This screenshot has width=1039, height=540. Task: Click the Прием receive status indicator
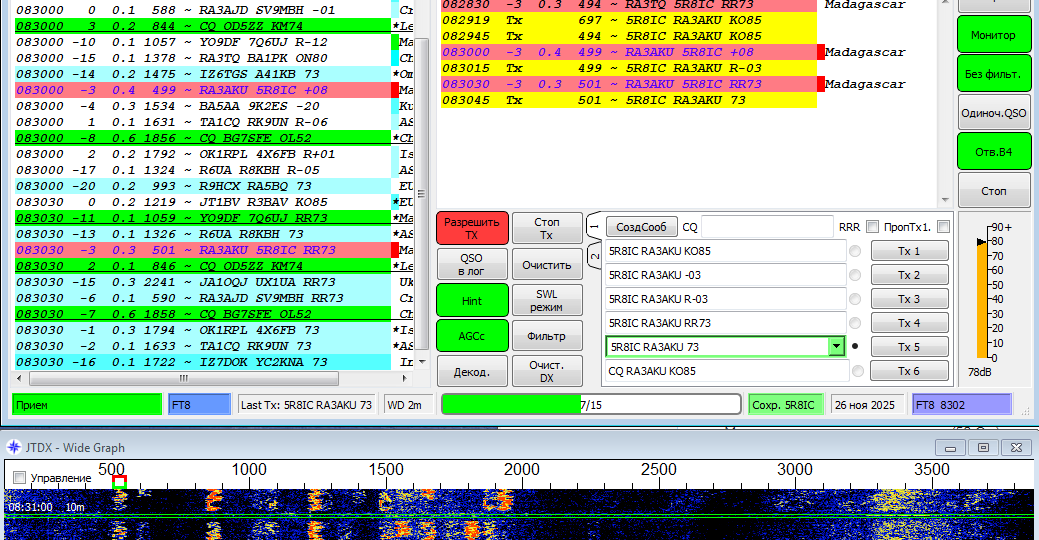click(x=87, y=405)
